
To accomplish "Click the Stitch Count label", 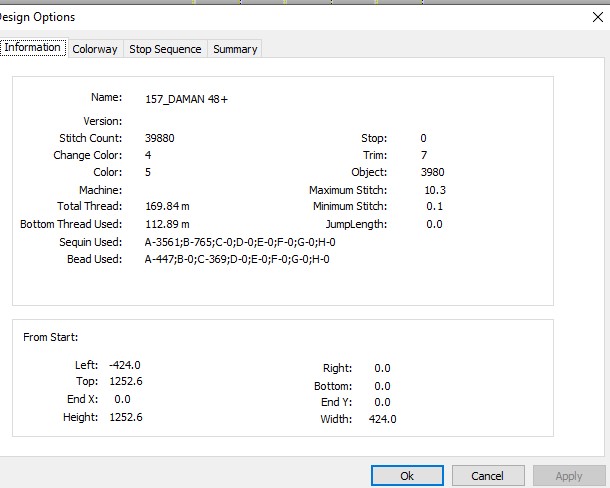I will 90,138.
